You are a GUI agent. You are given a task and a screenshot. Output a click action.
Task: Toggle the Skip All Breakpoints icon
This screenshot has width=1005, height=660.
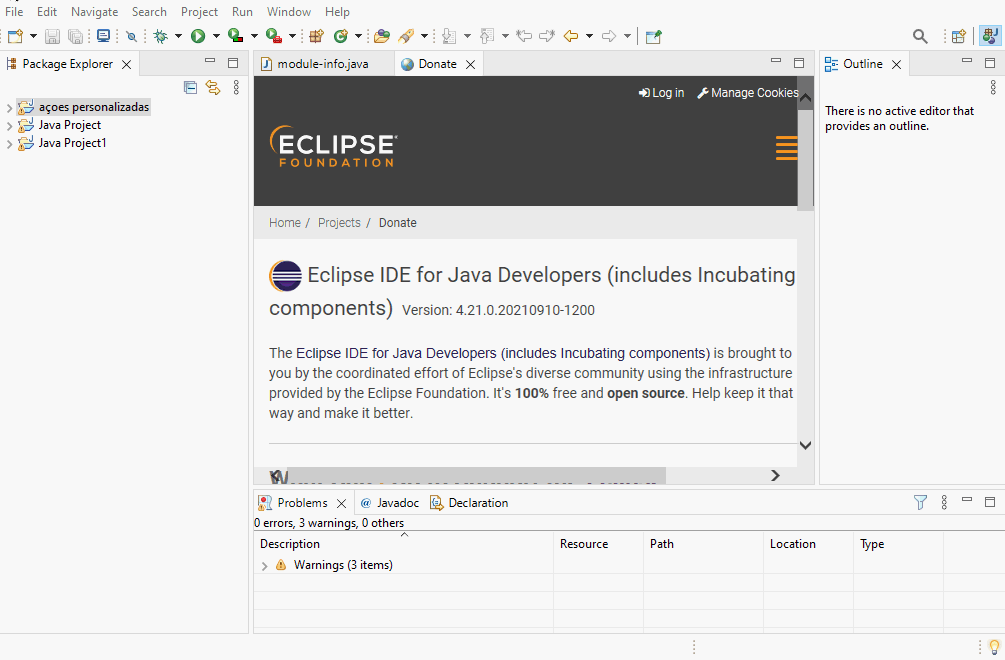(x=131, y=37)
